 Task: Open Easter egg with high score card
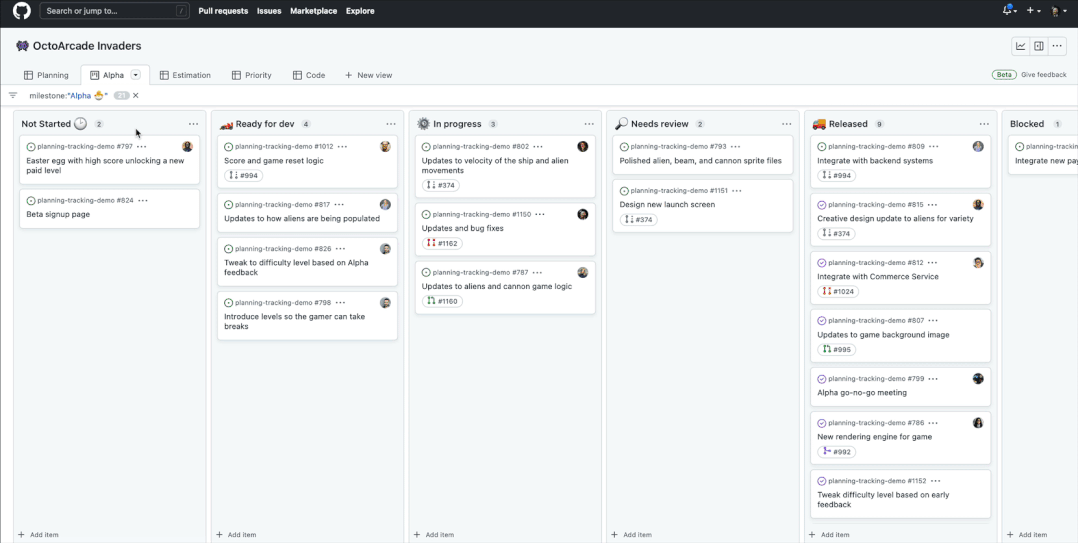(105, 166)
